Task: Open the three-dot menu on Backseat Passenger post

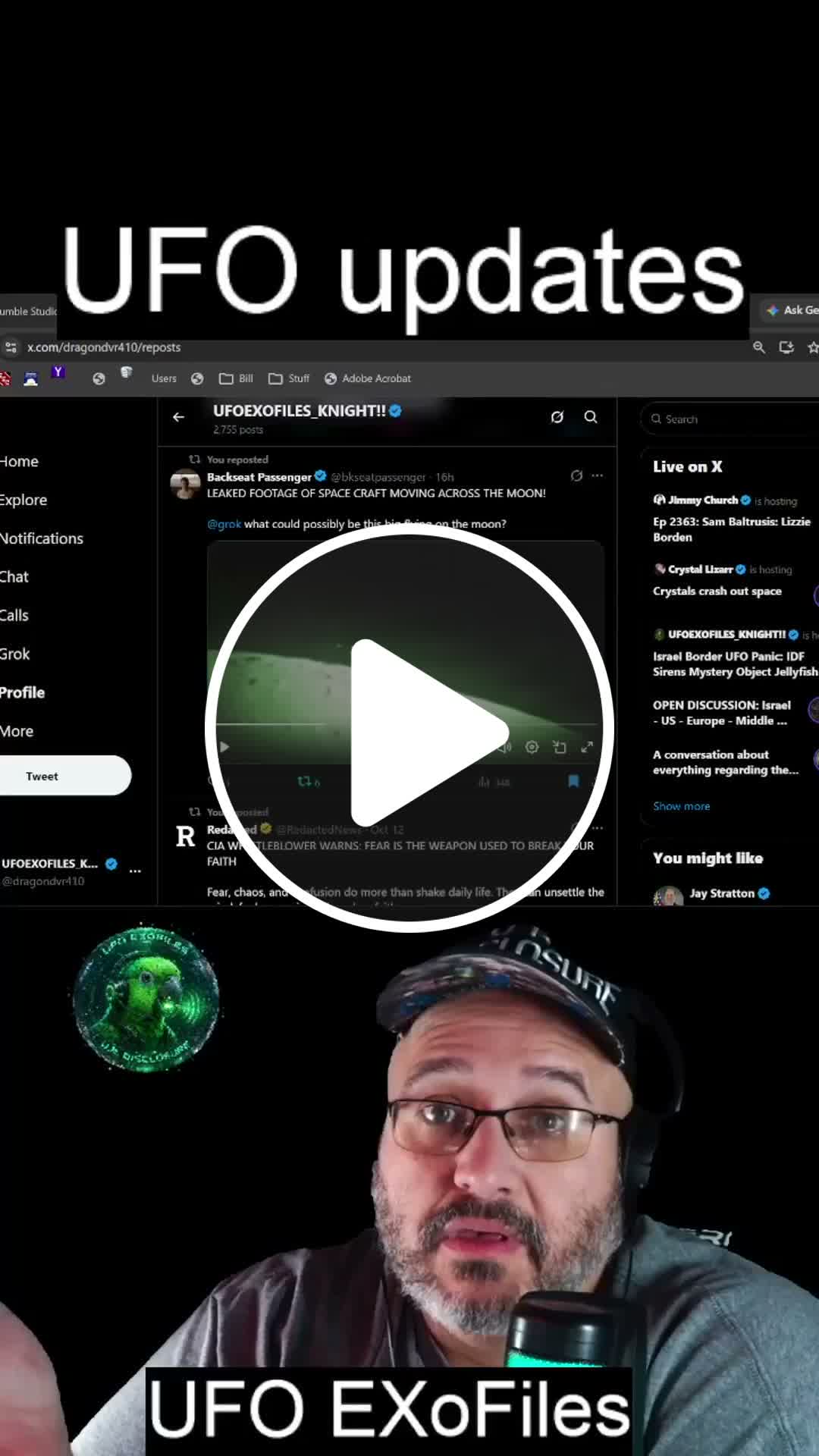Action: [598, 475]
